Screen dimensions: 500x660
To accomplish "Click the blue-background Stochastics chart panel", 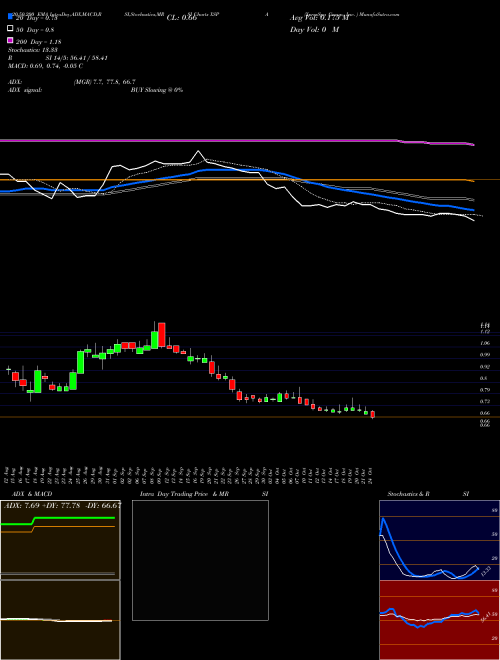I will [x=439, y=540].
